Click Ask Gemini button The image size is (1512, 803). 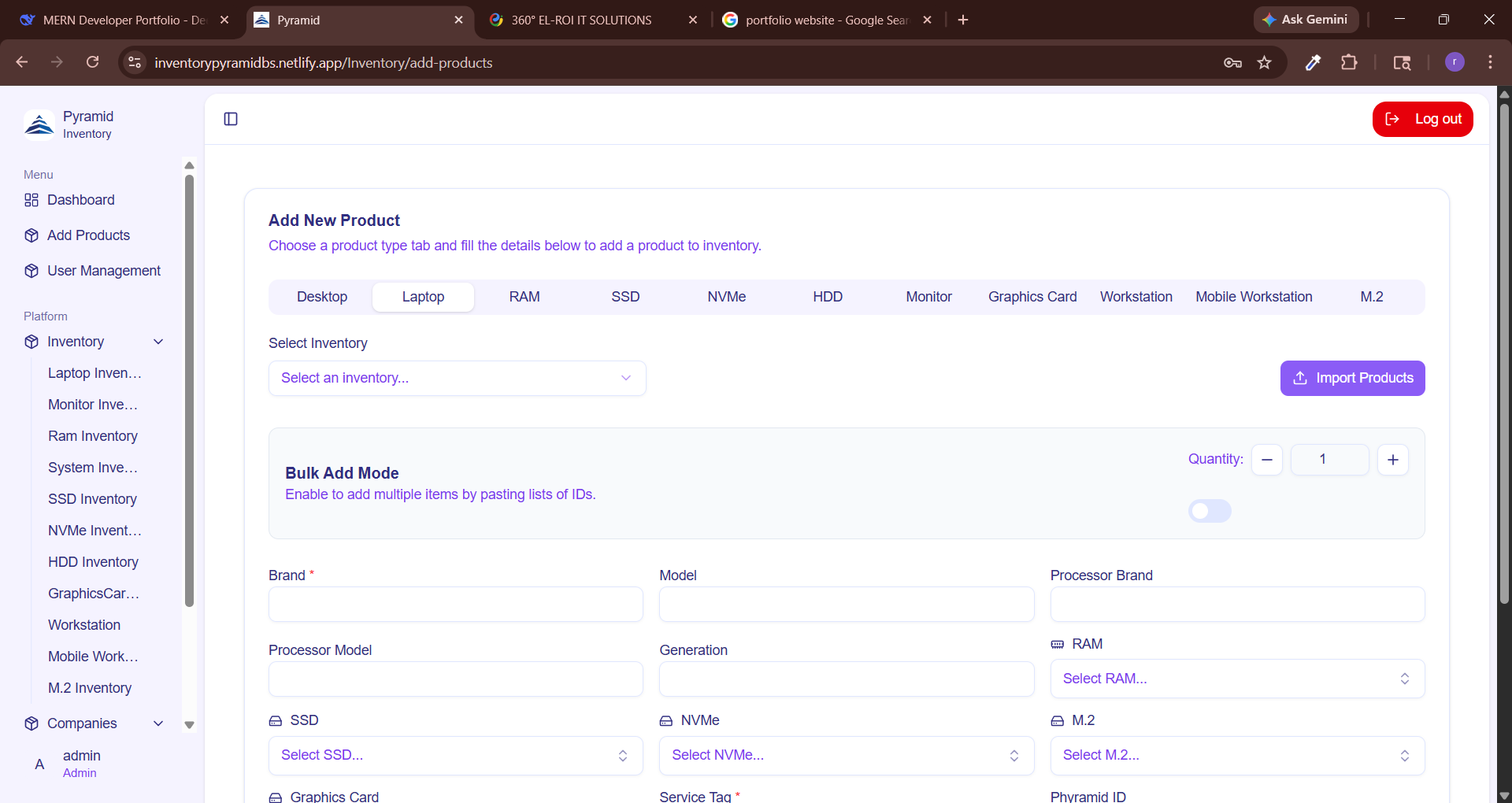tap(1306, 20)
